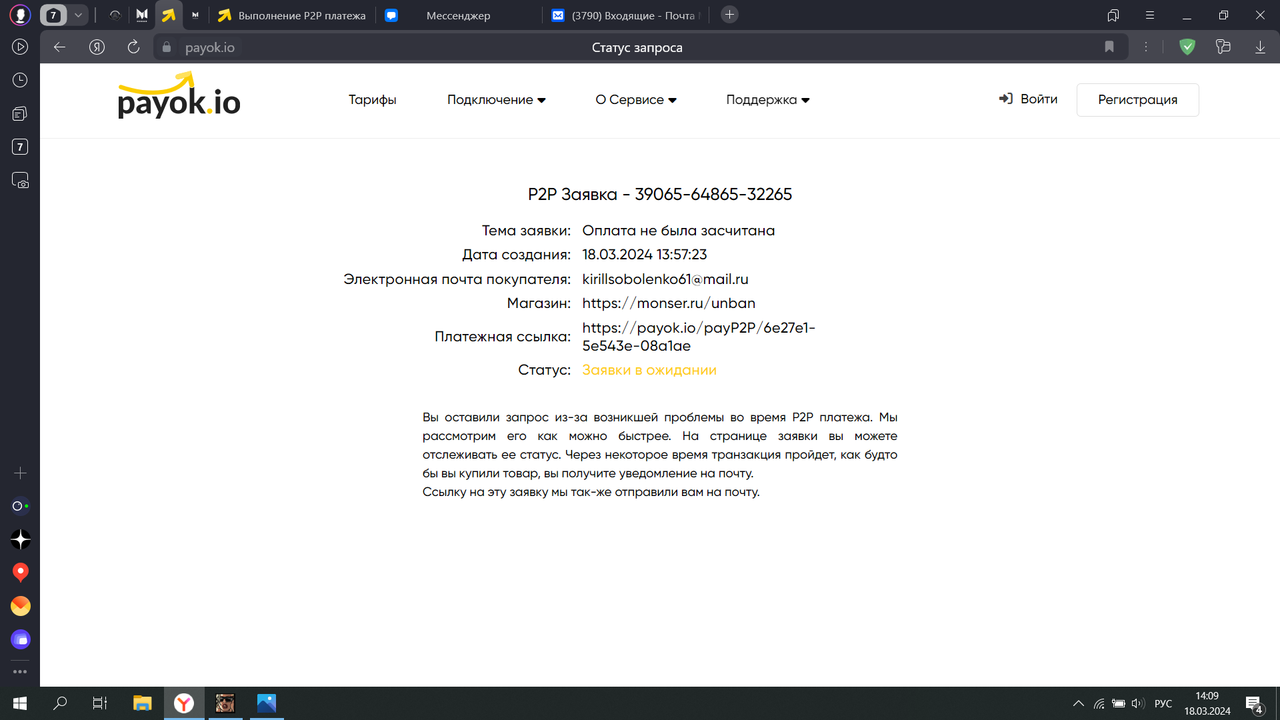Viewport: 1280px width, 720px height.
Task: Click the payok.io address bar field
Action: pyautogui.click(x=211, y=47)
